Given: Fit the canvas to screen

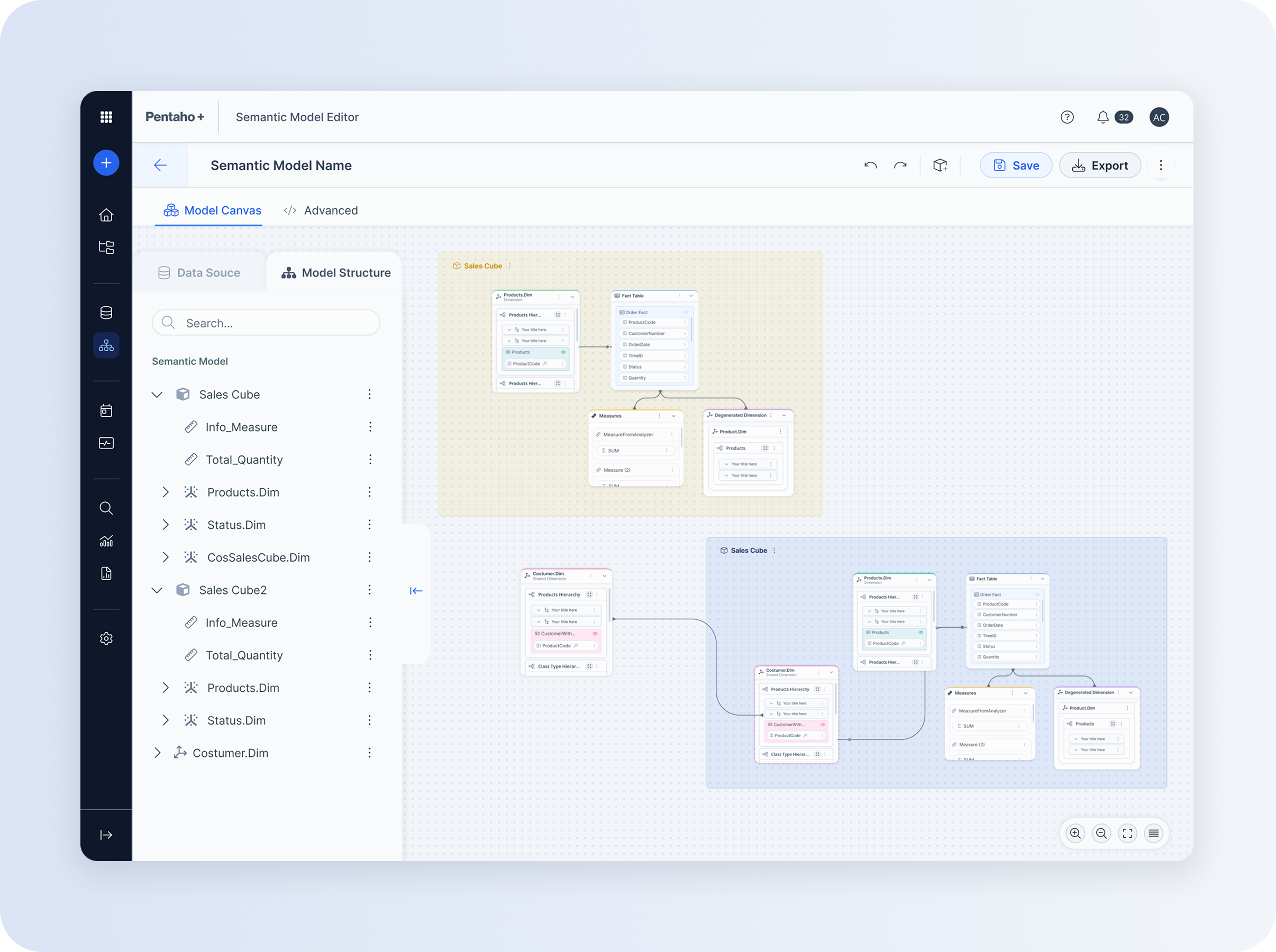Looking at the screenshot, I should click(1127, 834).
